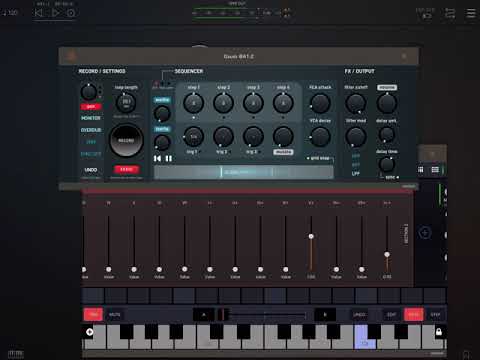The height and width of the screenshot is (360, 480).
Task: Pause the sequencer playback
Action: [169, 159]
